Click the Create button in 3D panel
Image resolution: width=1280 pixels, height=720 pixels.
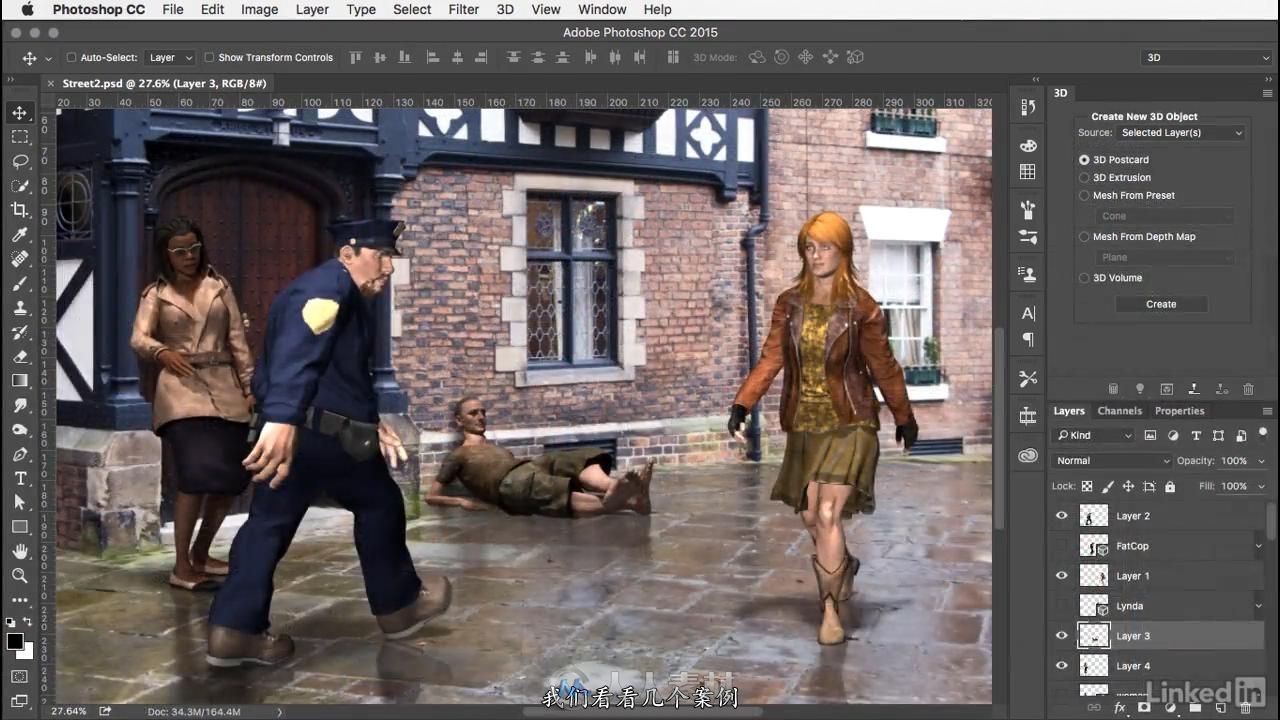pyautogui.click(x=1161, y=304)
